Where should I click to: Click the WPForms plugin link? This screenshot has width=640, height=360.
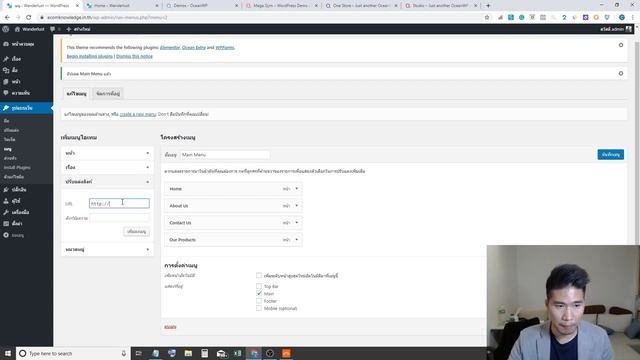[225, 48]
